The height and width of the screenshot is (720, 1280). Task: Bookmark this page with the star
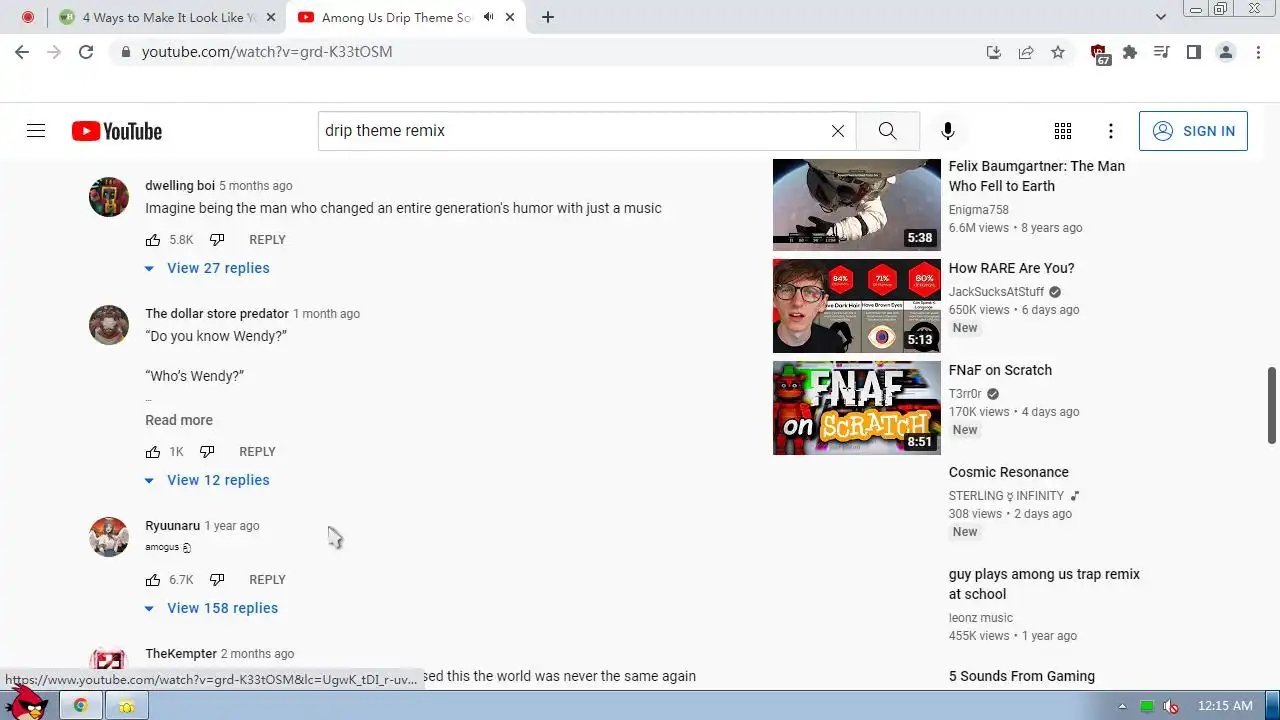pos(1058,52)
